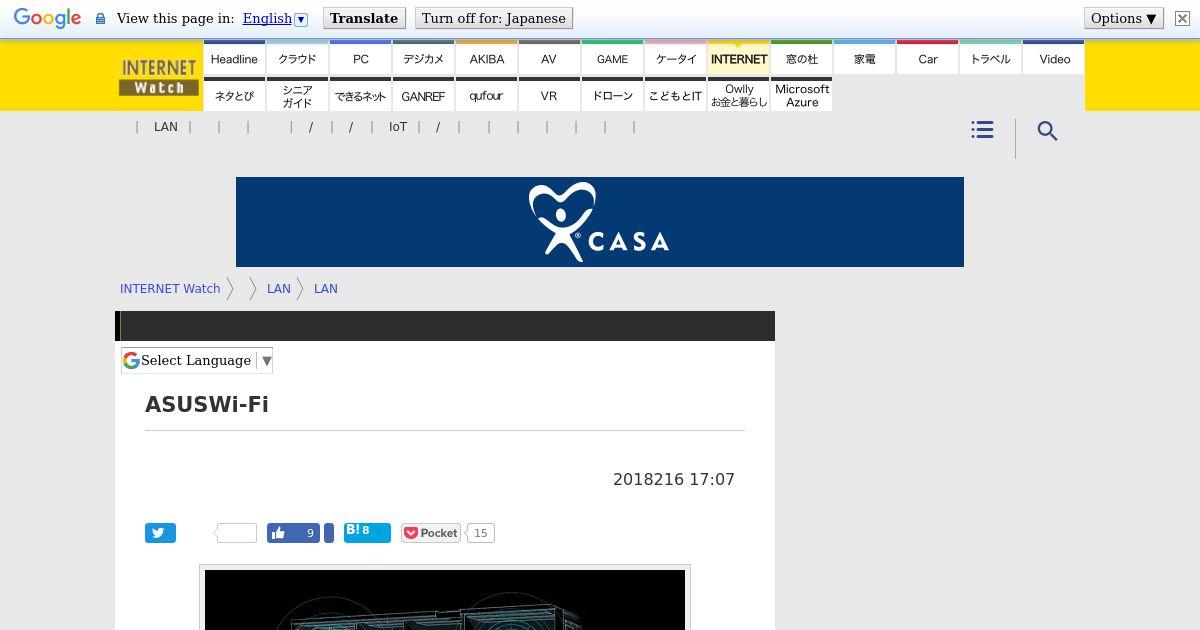This screenshot has height=630, width=1200.
Task: Click the Hatena bookmark B! button
Action: click(367, 532)
